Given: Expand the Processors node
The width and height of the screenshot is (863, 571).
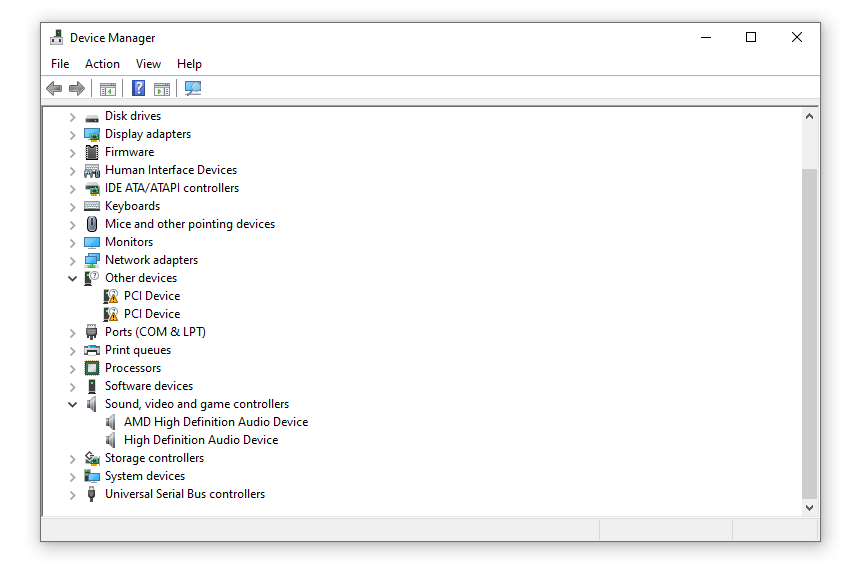Looking at the screenshot, I should coord(73,368).
